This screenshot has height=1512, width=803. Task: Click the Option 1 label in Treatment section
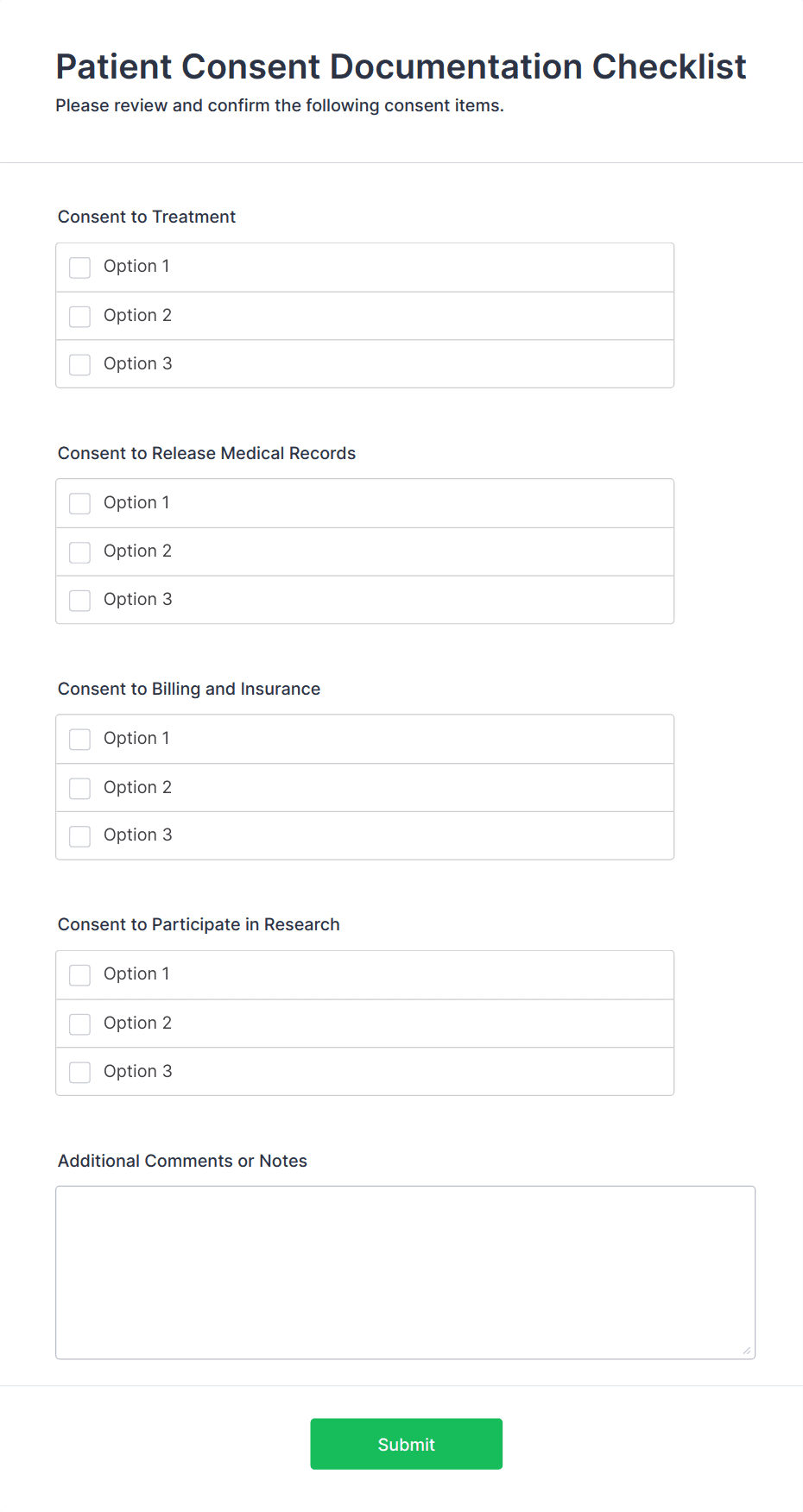click(x=136, y=267)
